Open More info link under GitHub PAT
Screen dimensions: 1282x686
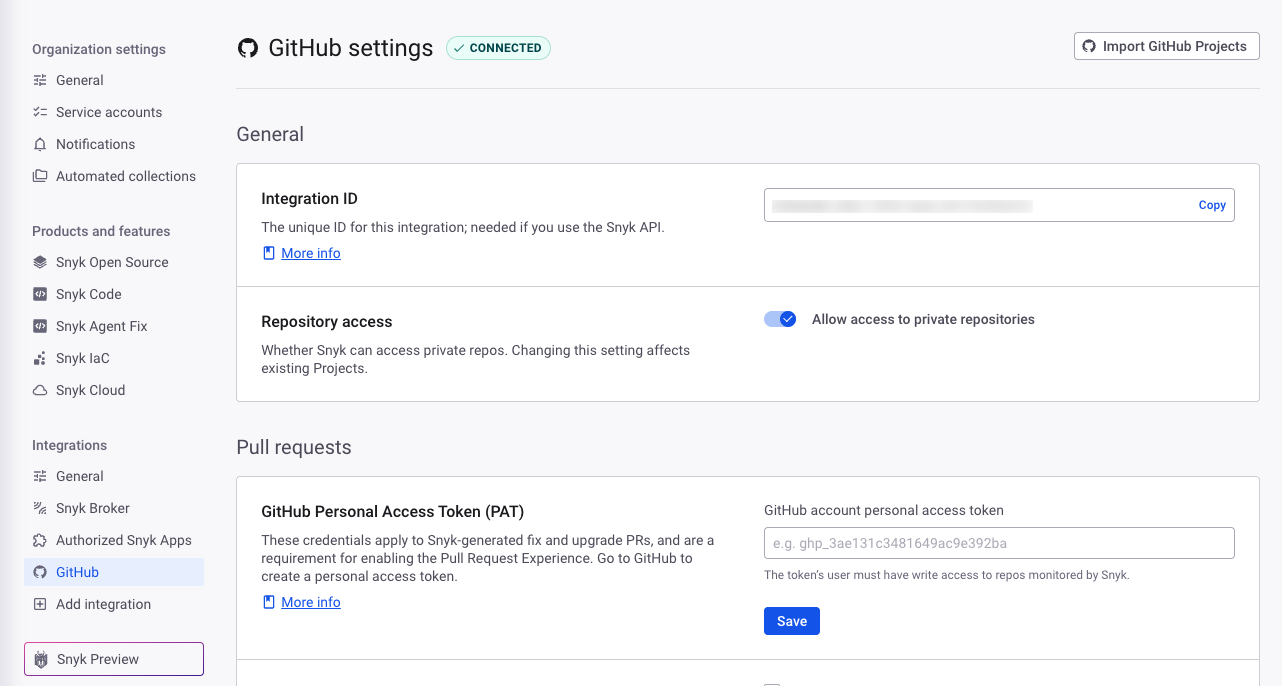pos(310,602)
